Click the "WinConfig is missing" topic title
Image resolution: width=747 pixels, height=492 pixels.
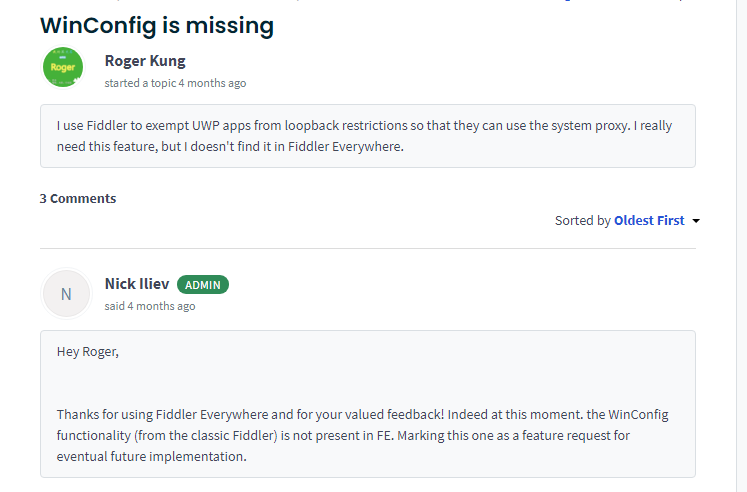pyautogui.click(x=157, y=25)
